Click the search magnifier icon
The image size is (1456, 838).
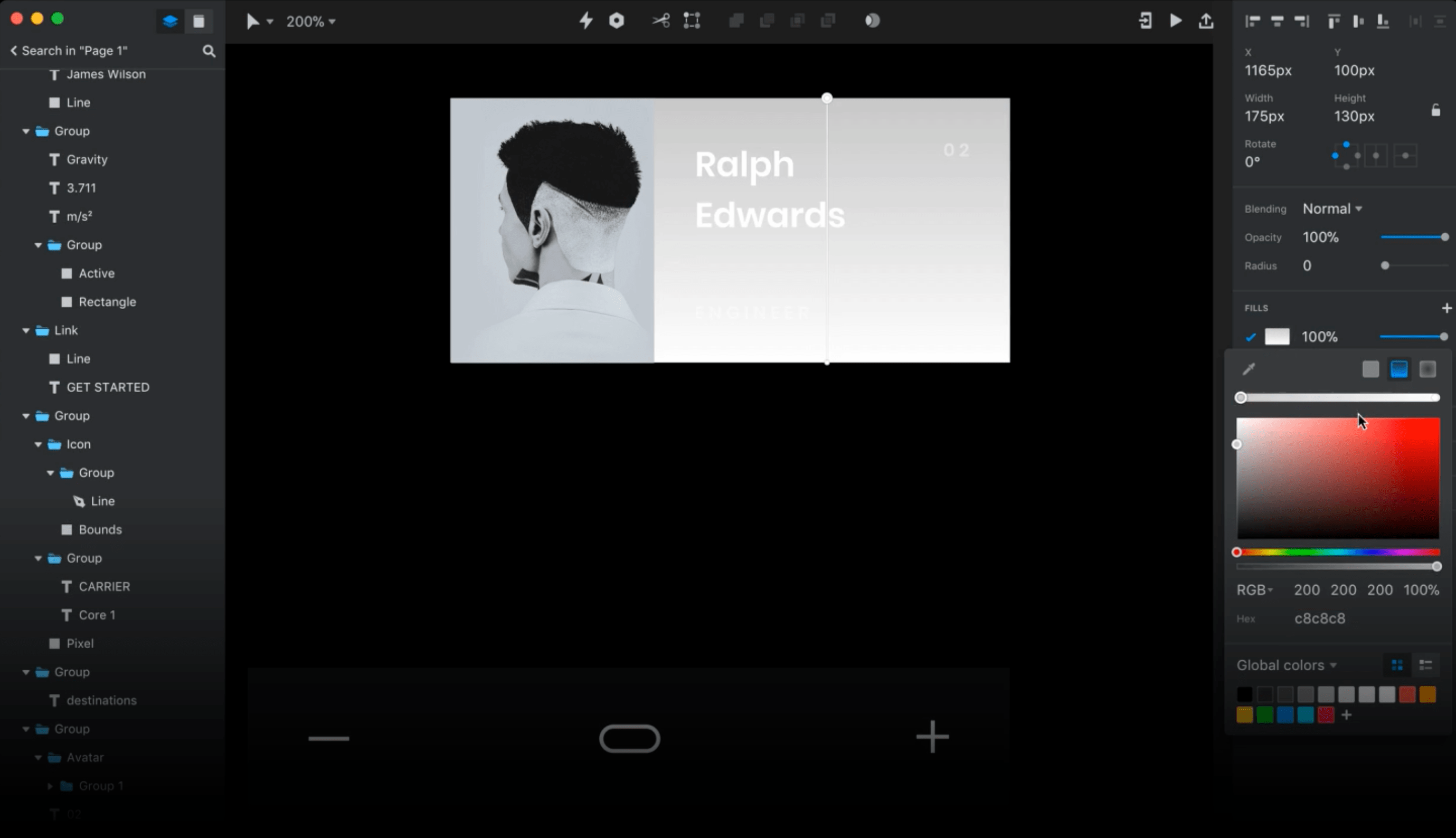coord(209,51)
